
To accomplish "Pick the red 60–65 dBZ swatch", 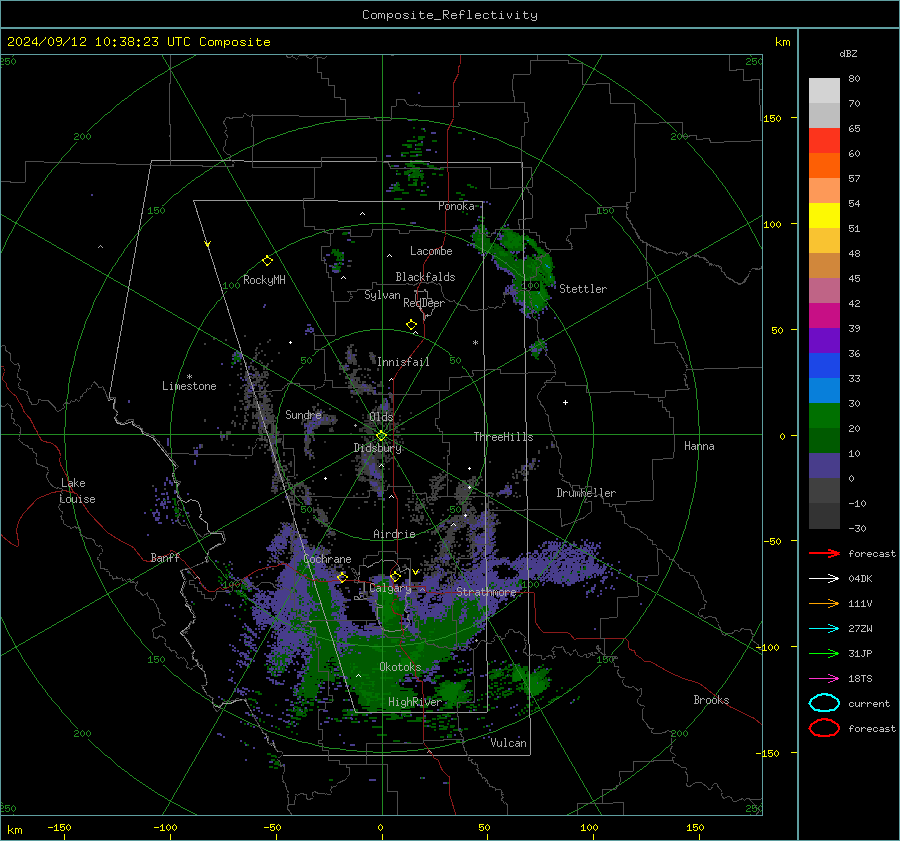I will click(x=824, y=141).
